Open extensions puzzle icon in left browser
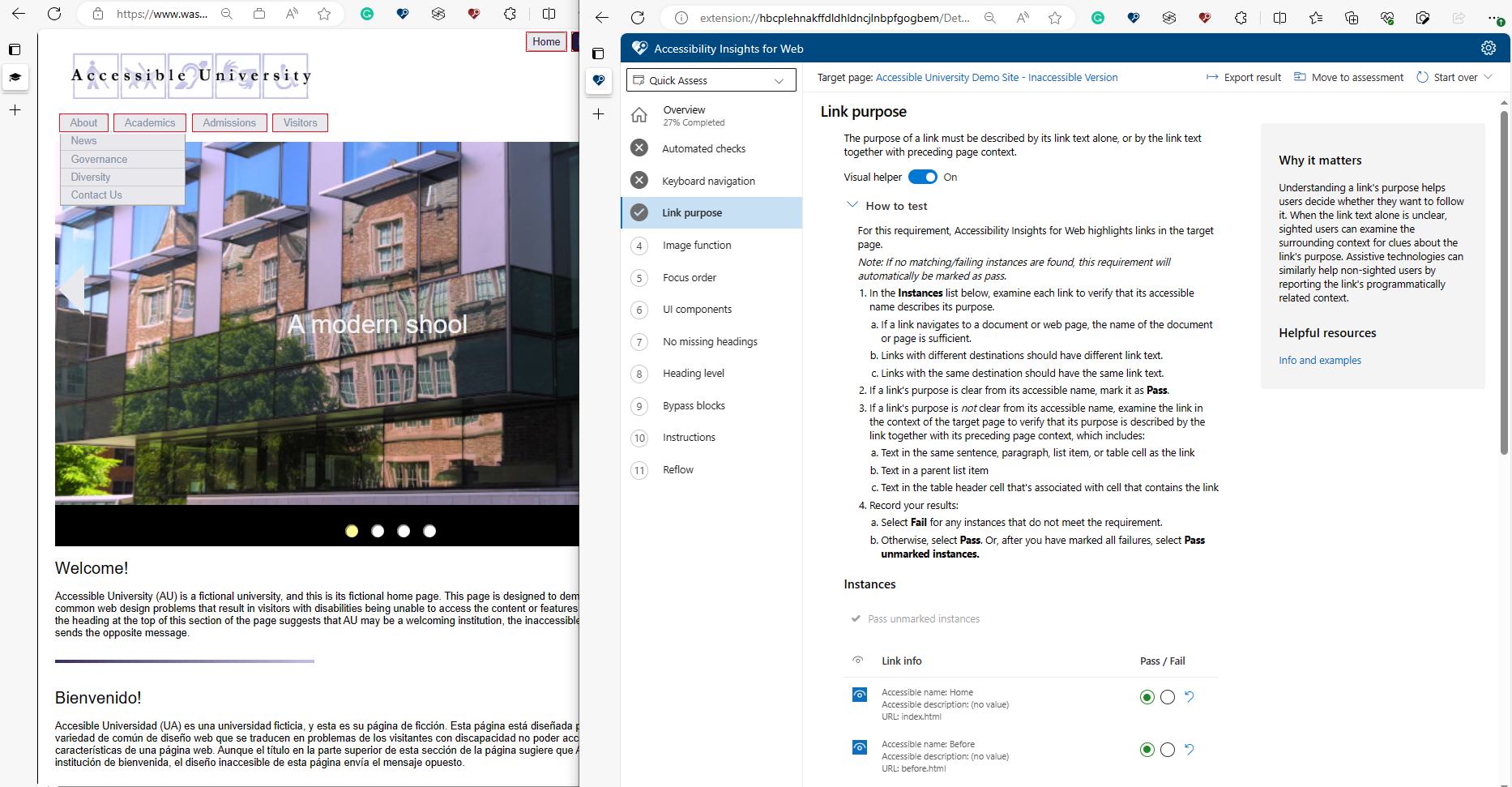The height and width of the screenshot is (787, 1512). [x=510, y=14]
